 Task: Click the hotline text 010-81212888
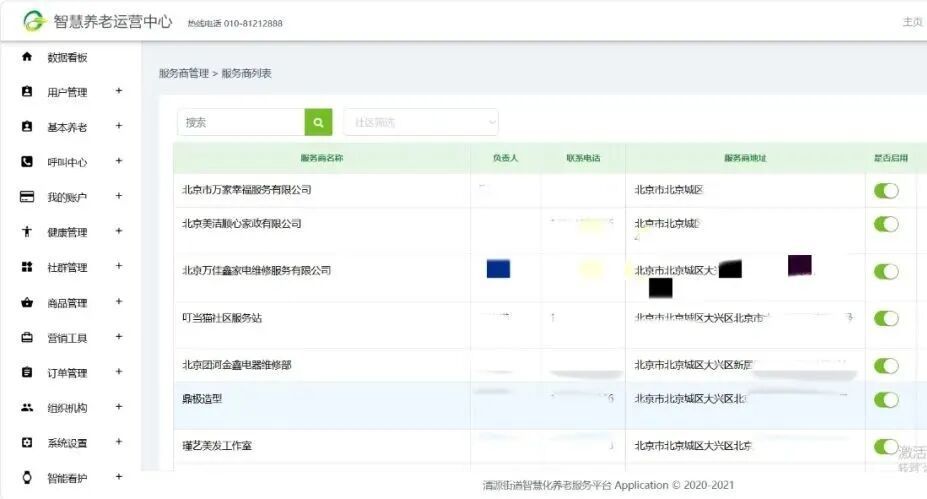pos(253,23)
